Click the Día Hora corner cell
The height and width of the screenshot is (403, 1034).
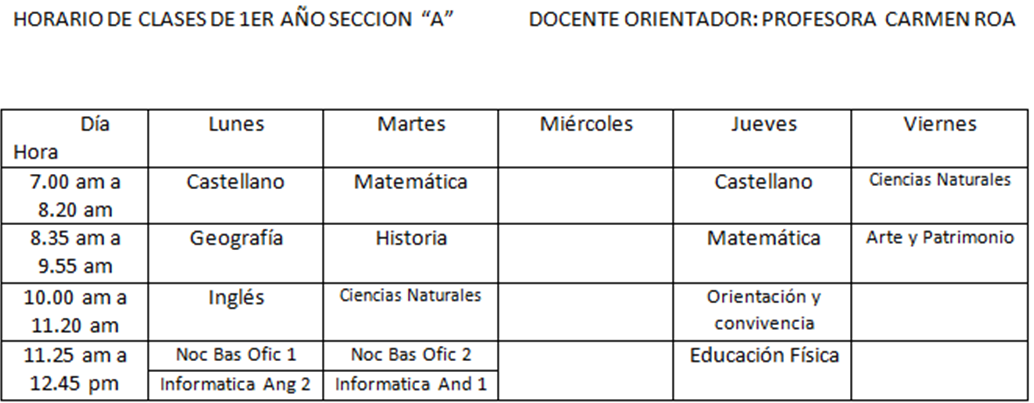point(75,139)
